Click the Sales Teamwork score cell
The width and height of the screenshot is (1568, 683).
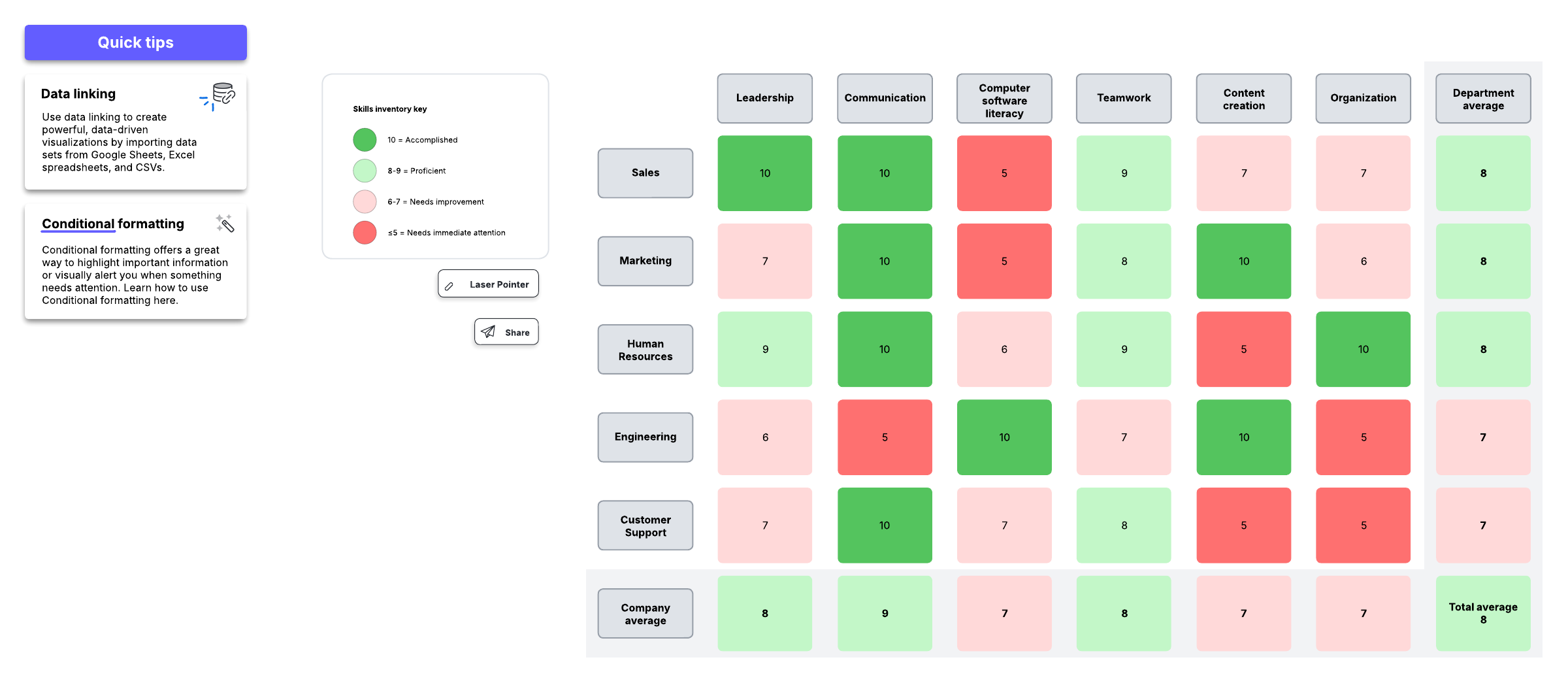click(1124, 173)
